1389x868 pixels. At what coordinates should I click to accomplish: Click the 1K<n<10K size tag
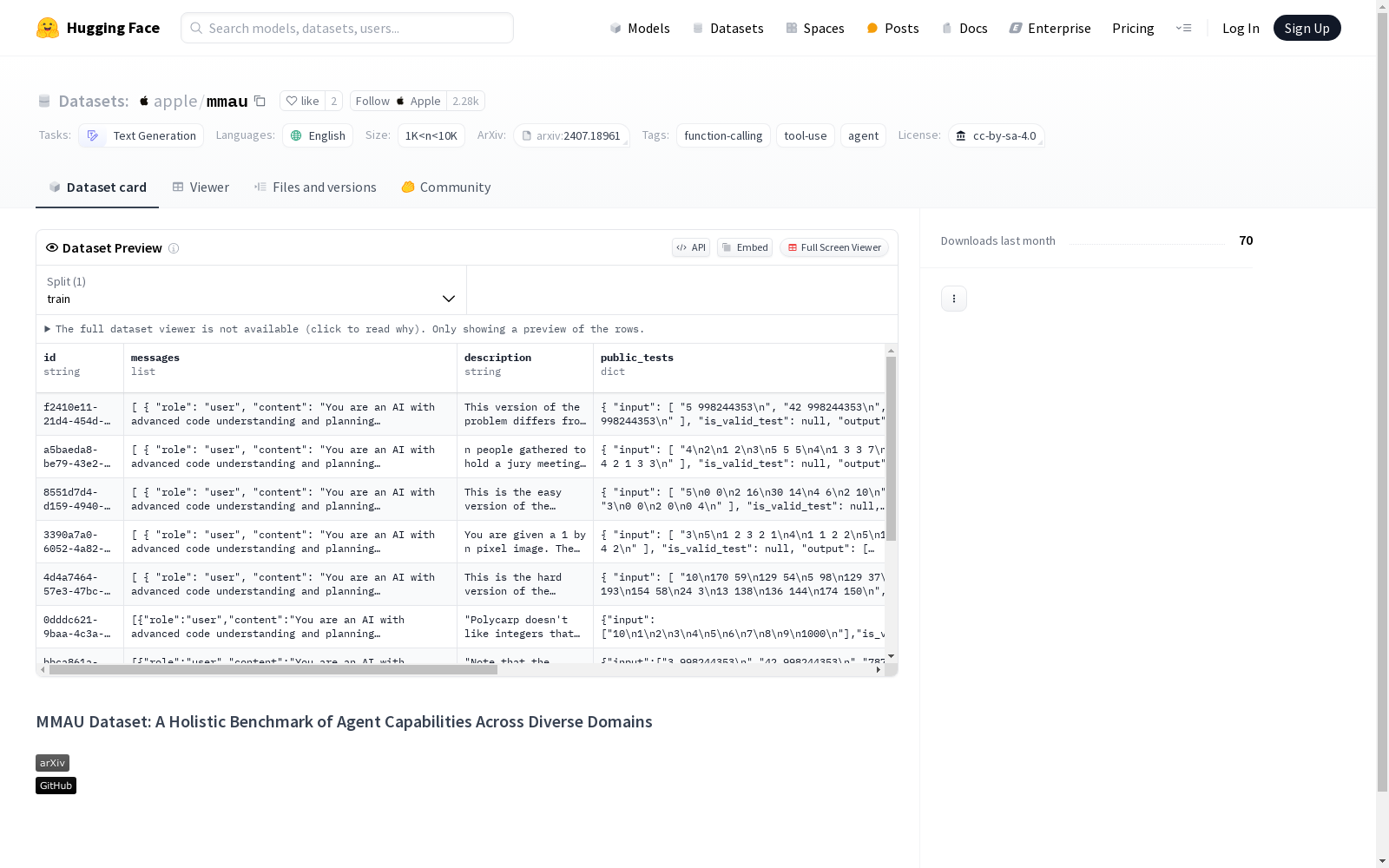[431, 135]
